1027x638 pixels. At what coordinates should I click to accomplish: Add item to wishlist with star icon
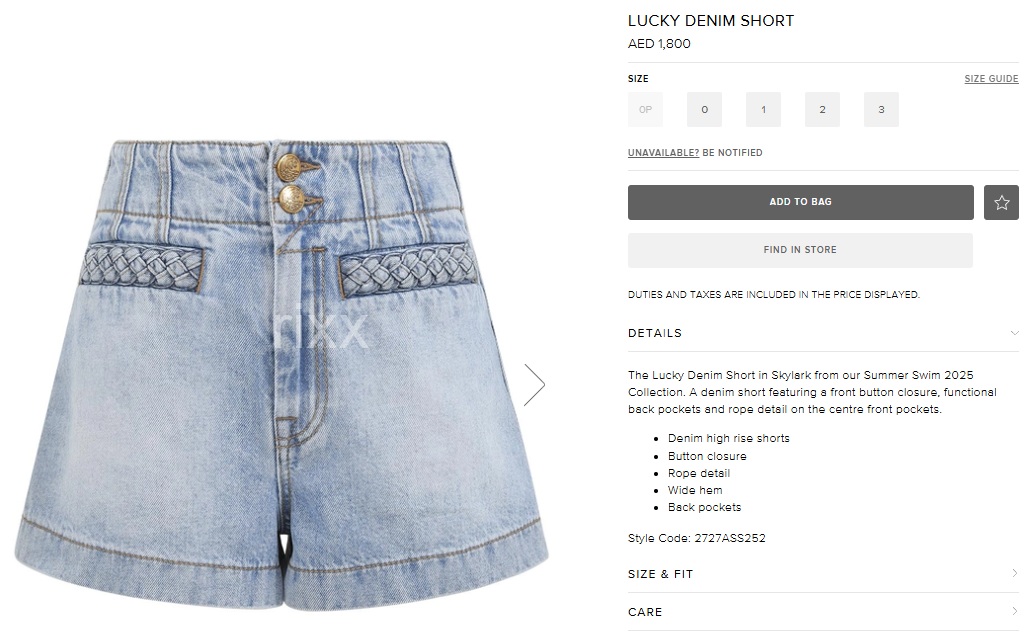click(x=1001, y=202)
